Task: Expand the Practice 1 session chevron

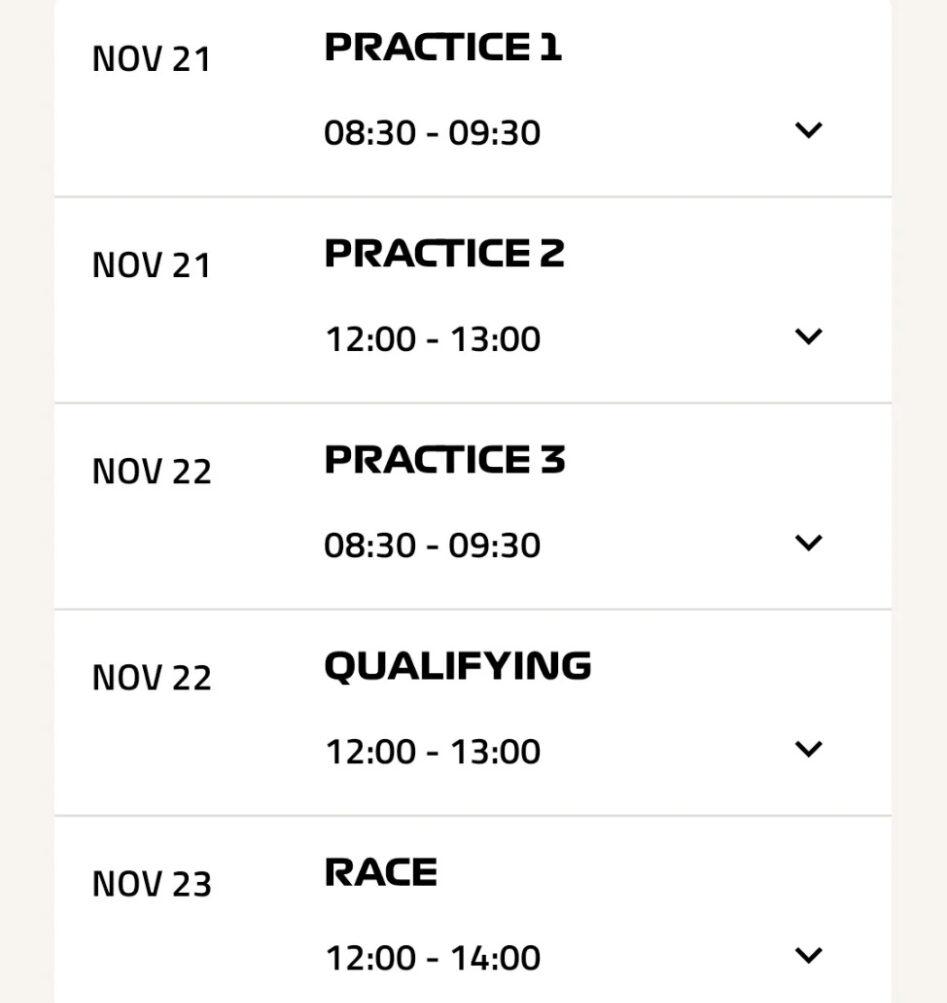Action: tap(808, 130)
